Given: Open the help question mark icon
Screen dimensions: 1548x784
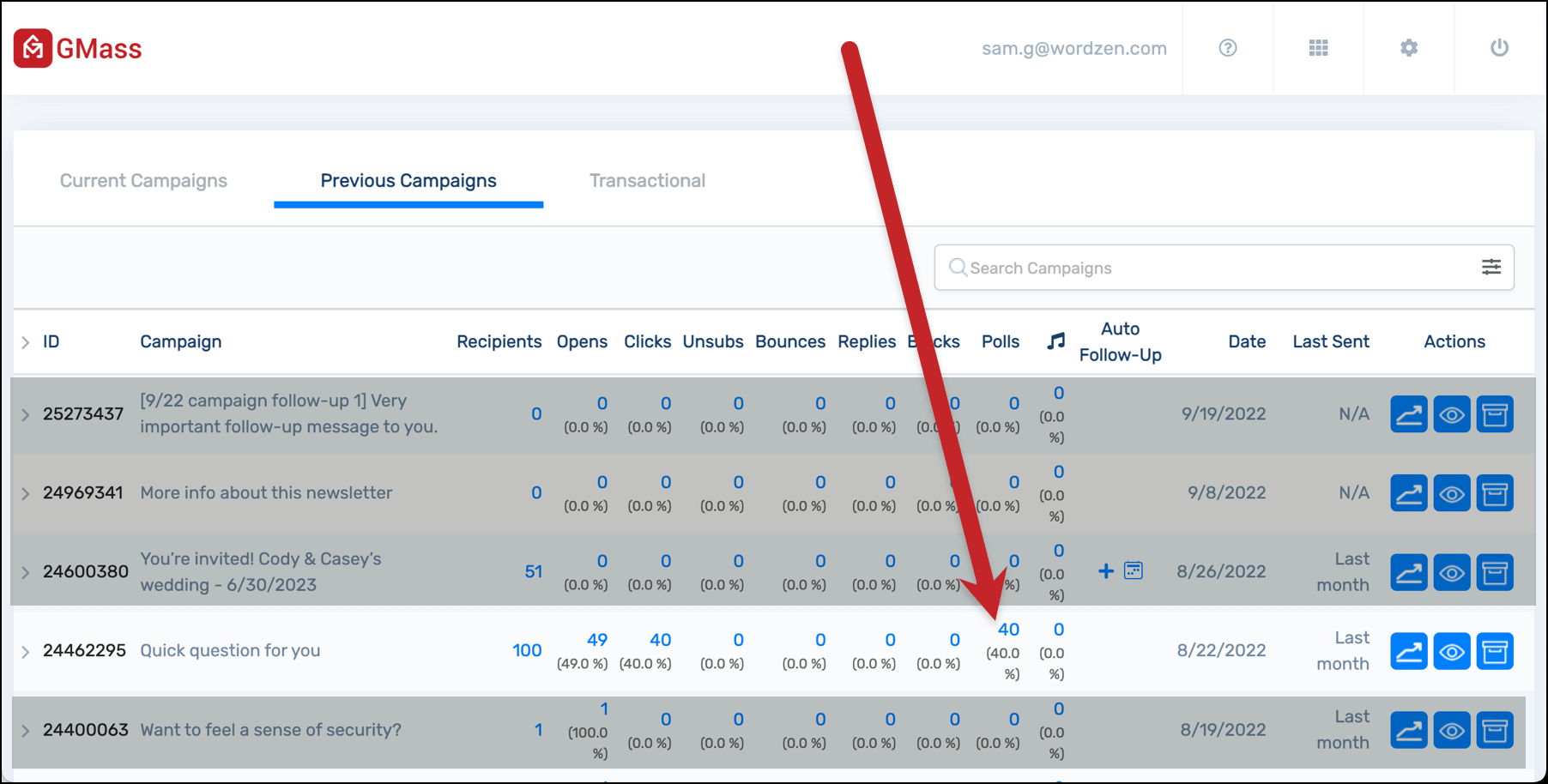Looking at the screenshot, I should [x=1228, y=48].
